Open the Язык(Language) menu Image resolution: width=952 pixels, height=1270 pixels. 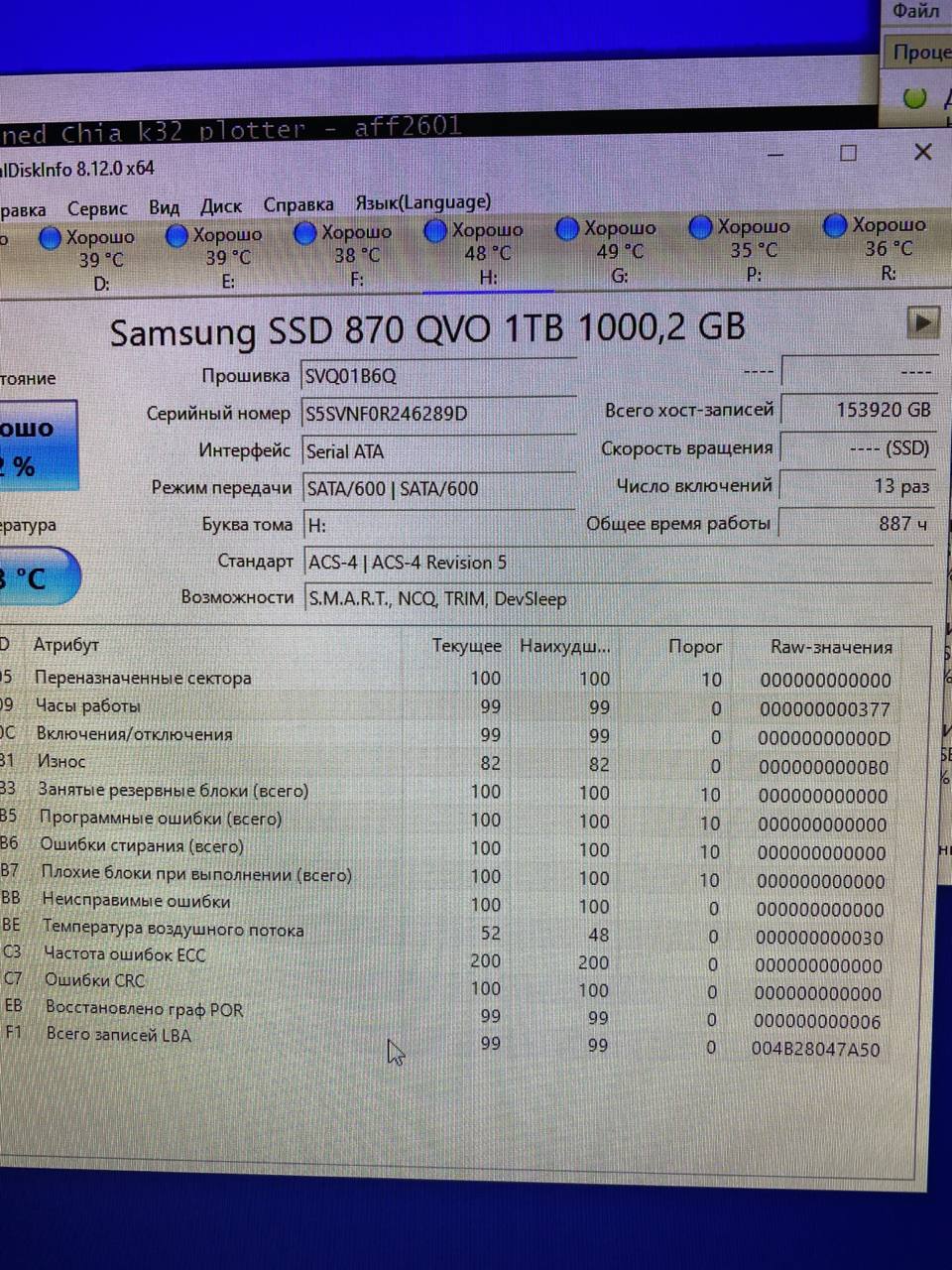coord(423,202)
